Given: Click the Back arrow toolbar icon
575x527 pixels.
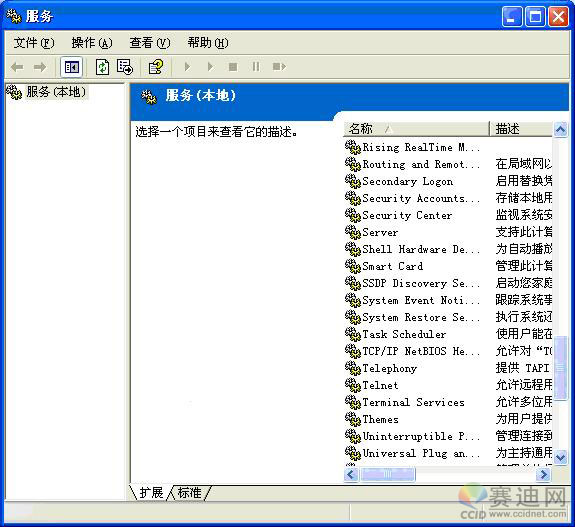Looking at the screenshot, I should (x=17, y=67).
